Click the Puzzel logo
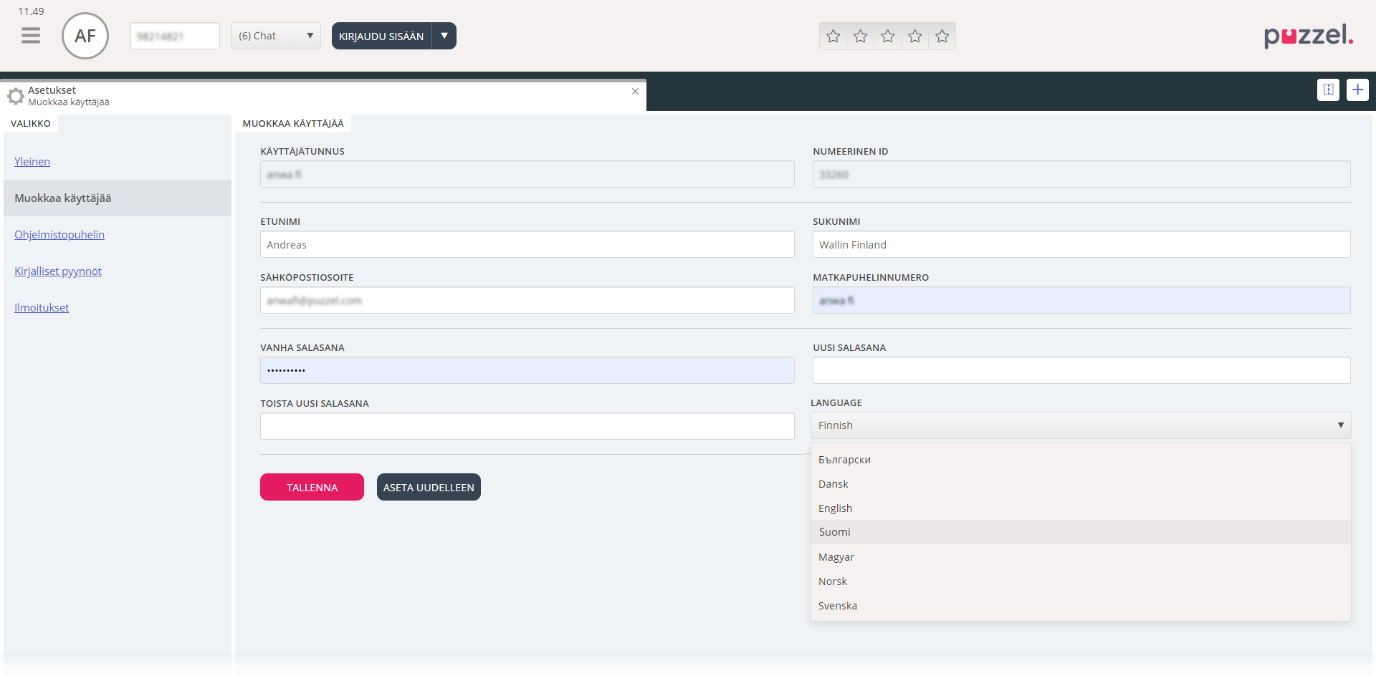 click(1308, 37)
